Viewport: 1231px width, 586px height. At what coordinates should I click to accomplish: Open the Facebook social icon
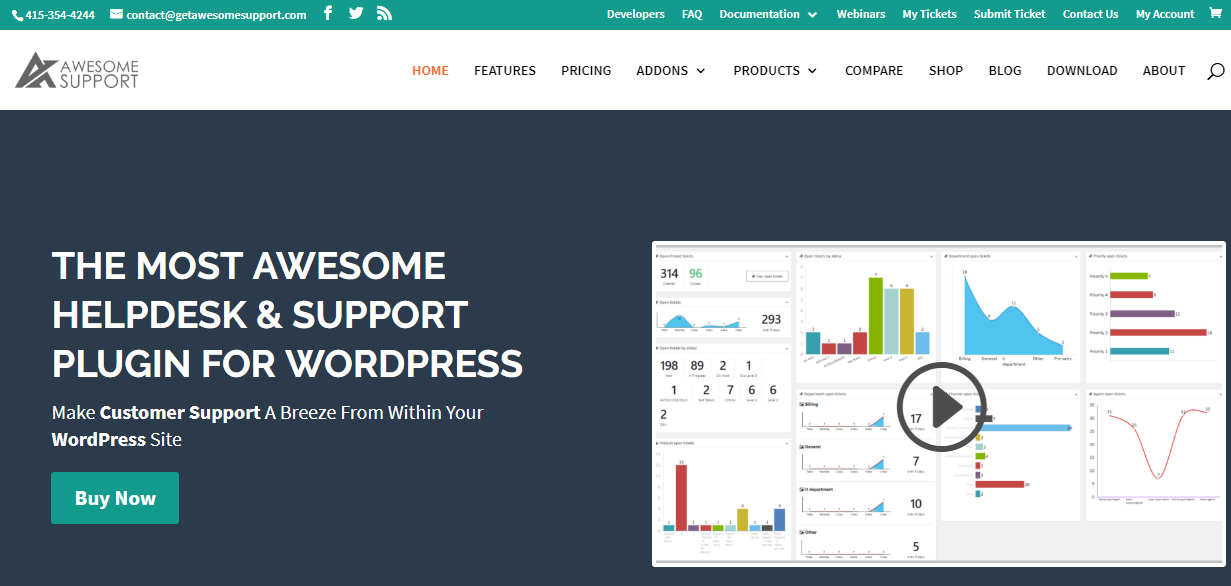pos(328,13)
